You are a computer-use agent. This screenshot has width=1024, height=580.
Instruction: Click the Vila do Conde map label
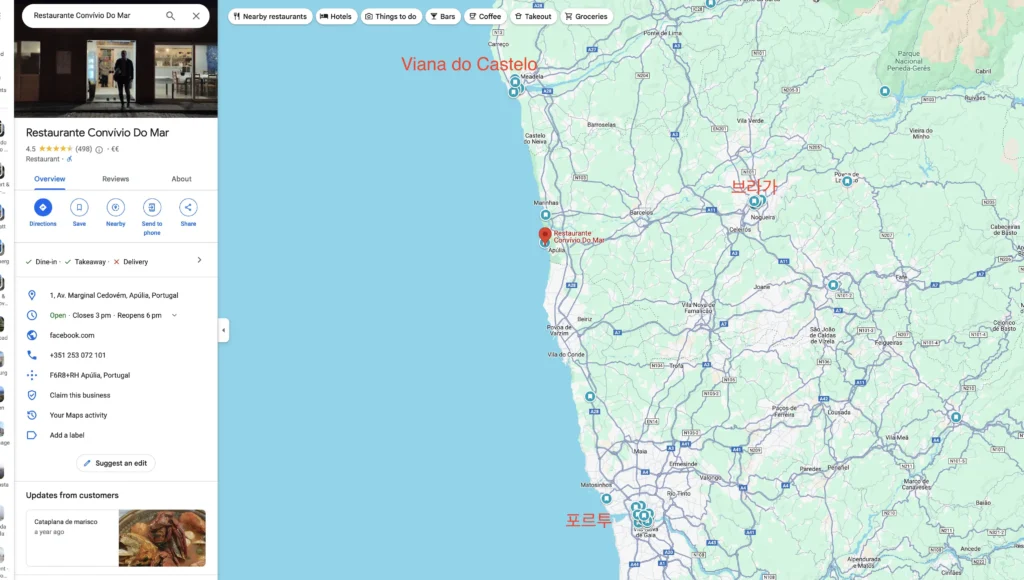(566, 355)
